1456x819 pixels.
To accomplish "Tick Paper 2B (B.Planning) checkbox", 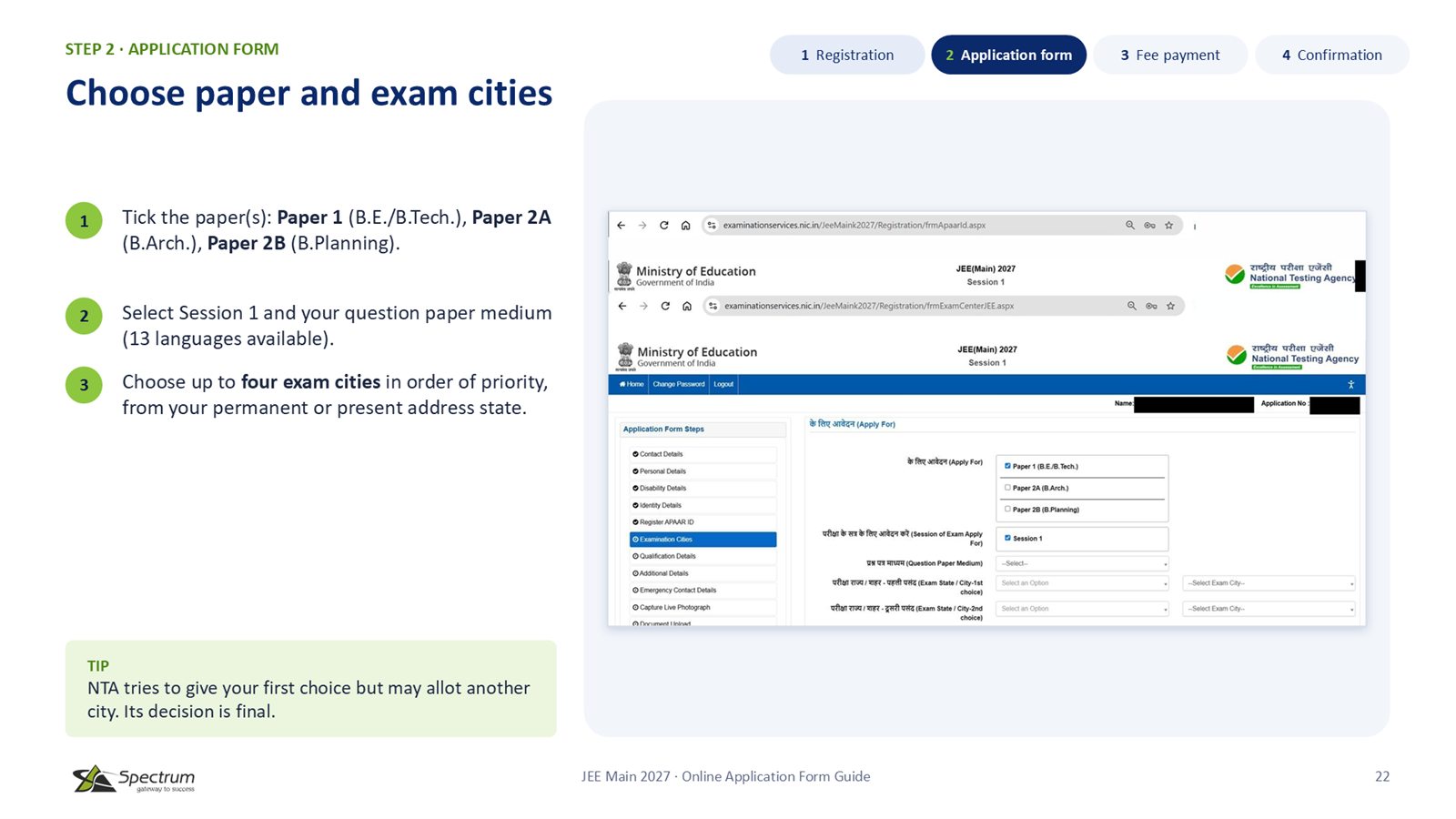I will pos(1007,510).
